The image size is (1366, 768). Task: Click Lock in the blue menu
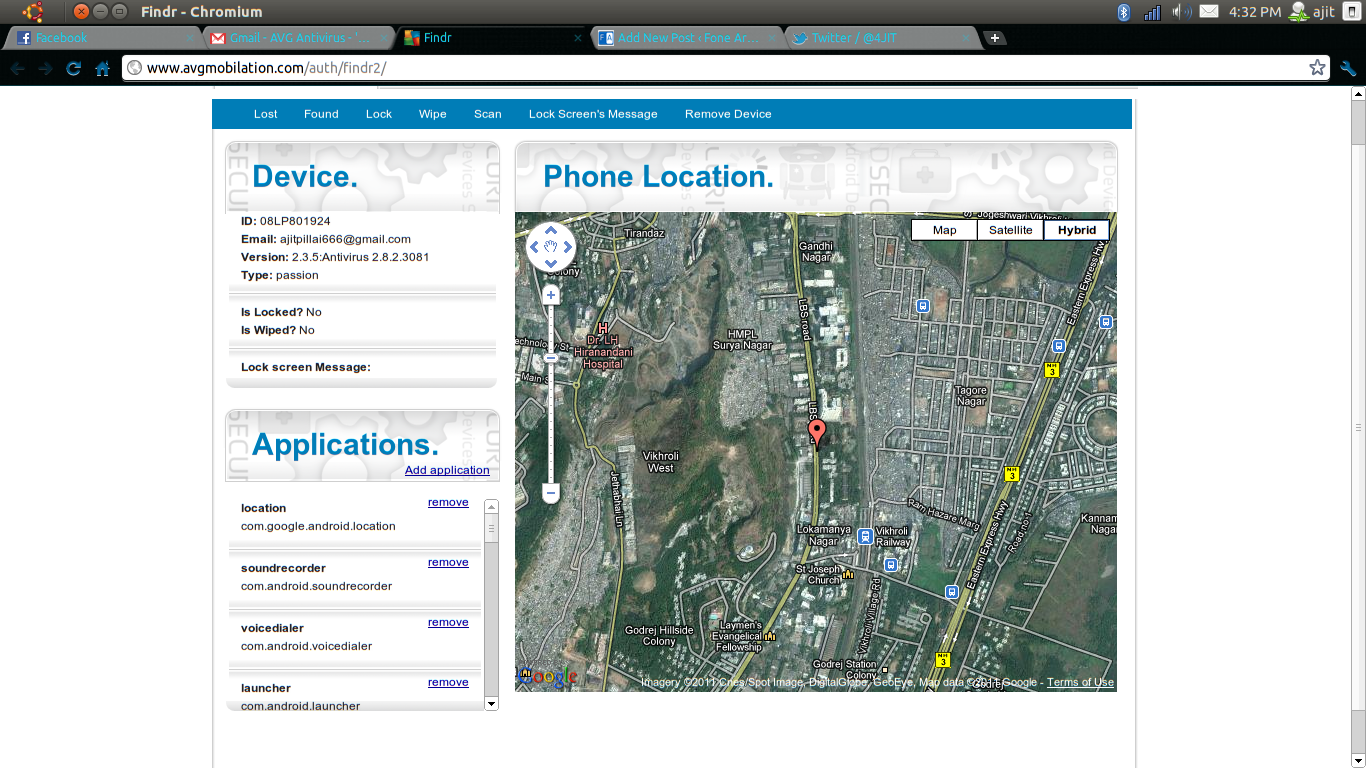point(379,114)
